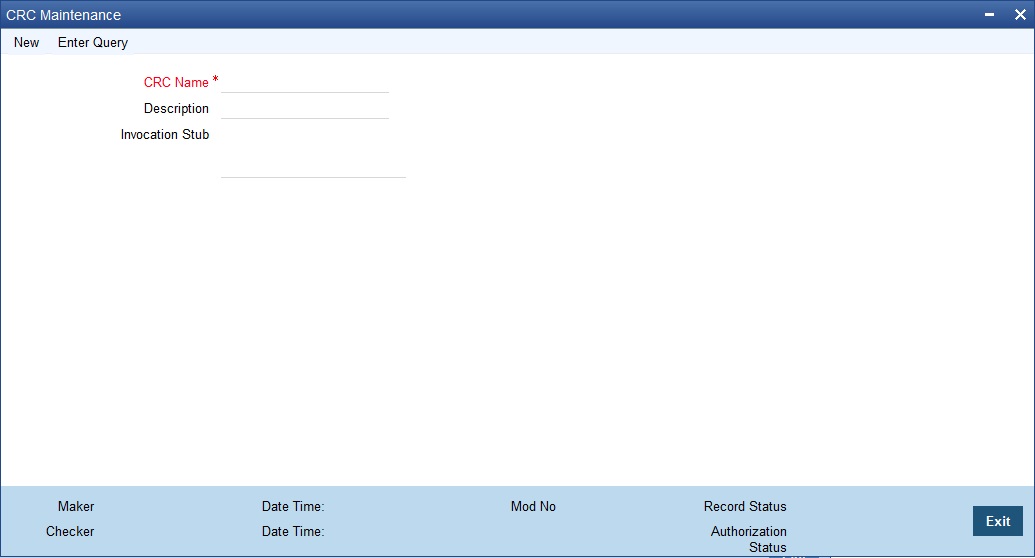
Task: Close the CRC Maintenance window
Action: coord(1020,15)
